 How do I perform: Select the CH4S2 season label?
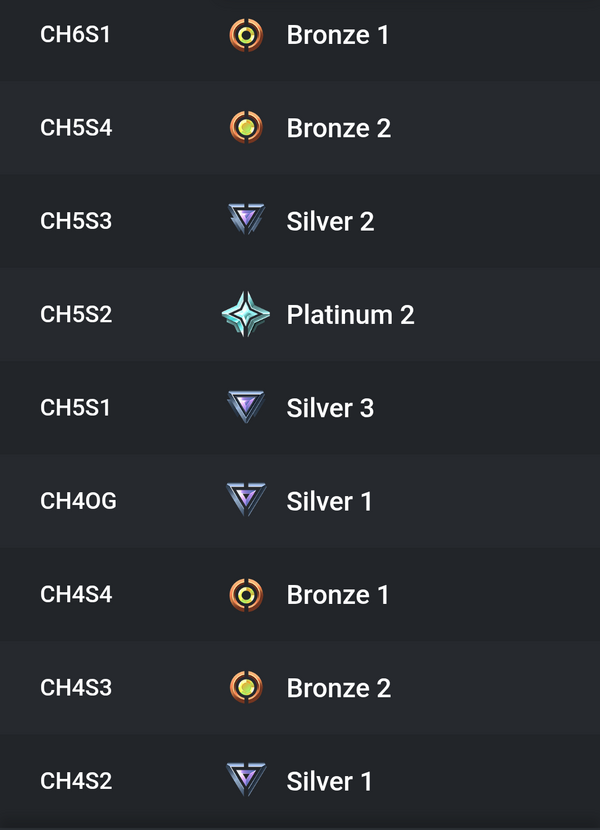76,781
